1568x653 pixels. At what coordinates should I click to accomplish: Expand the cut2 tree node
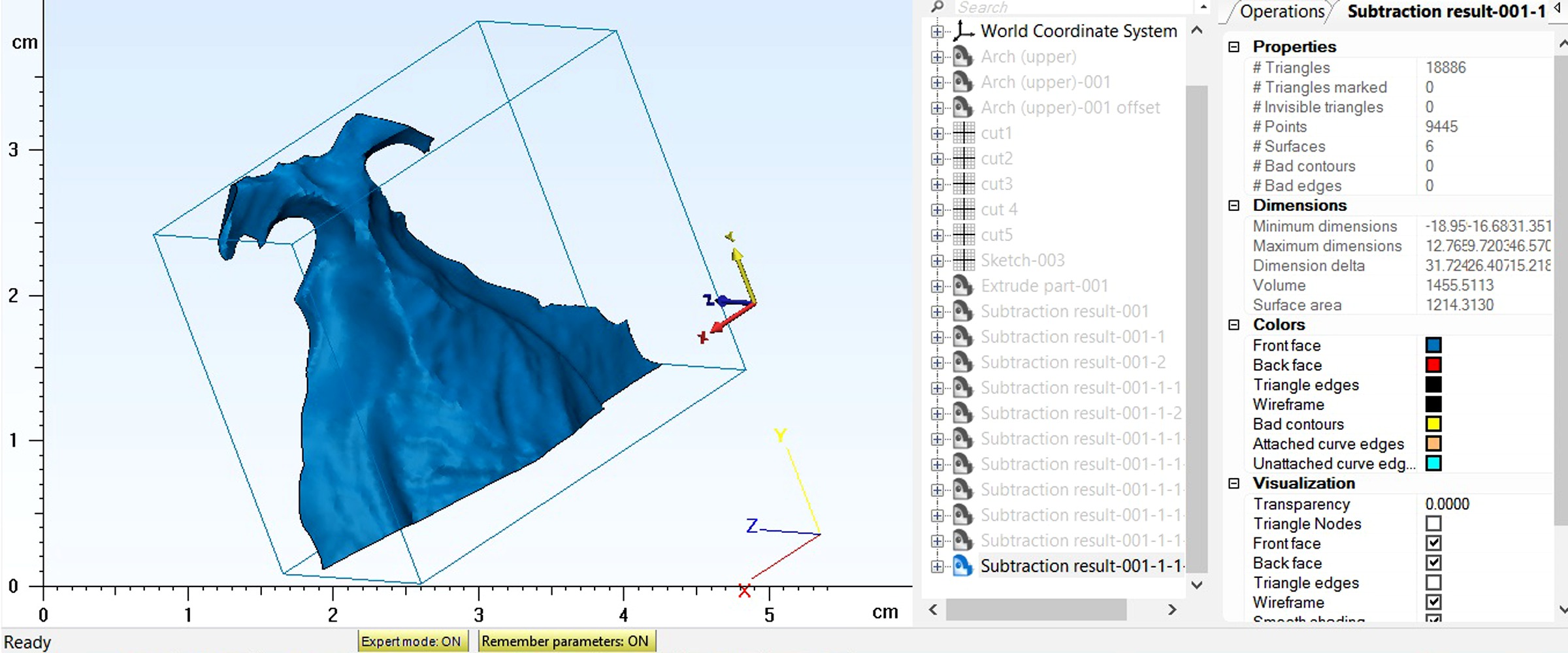(x=938, y=158)
